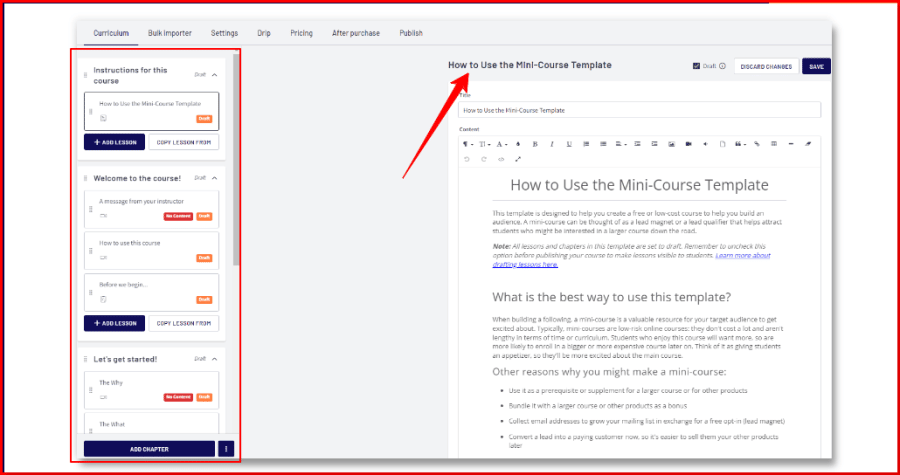
Task: Click the undo icon in editor
Action: 466,159
